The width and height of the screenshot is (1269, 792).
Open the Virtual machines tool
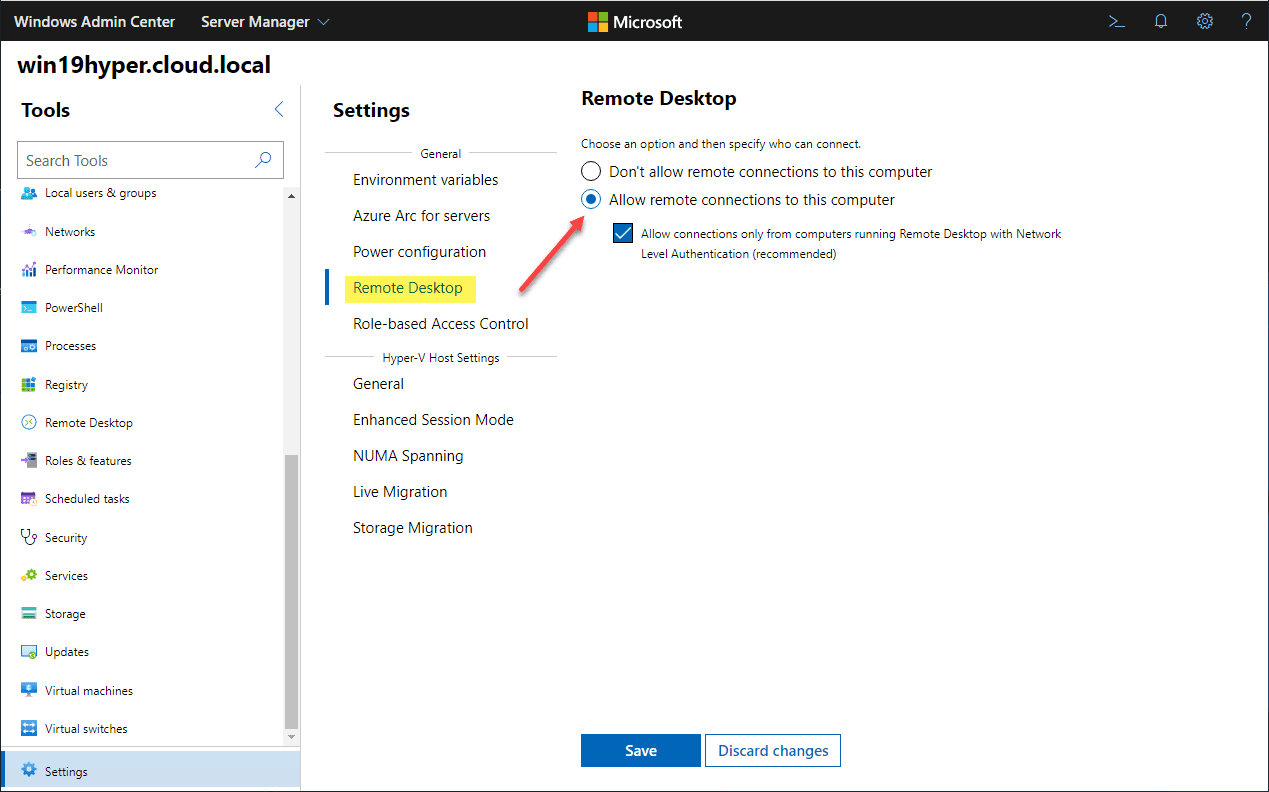[x=88, y=690]
